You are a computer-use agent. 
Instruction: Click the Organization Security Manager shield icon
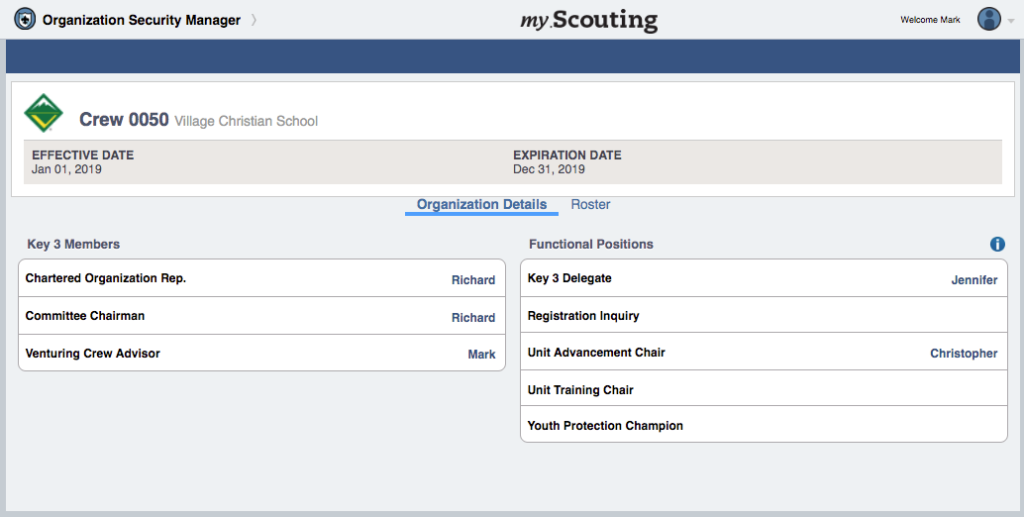pos(25,20)
